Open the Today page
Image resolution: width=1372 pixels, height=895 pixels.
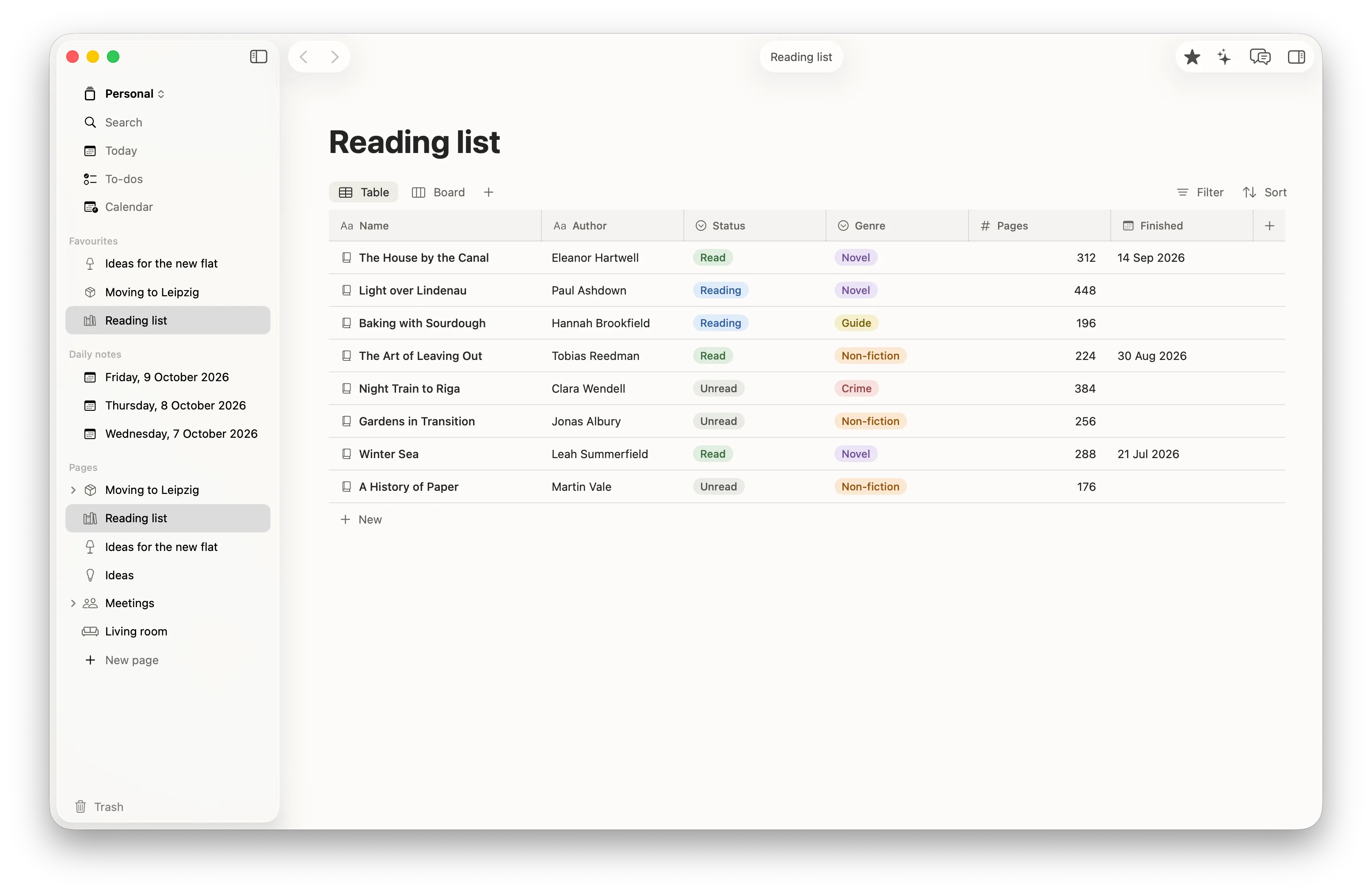pos(168,150)
